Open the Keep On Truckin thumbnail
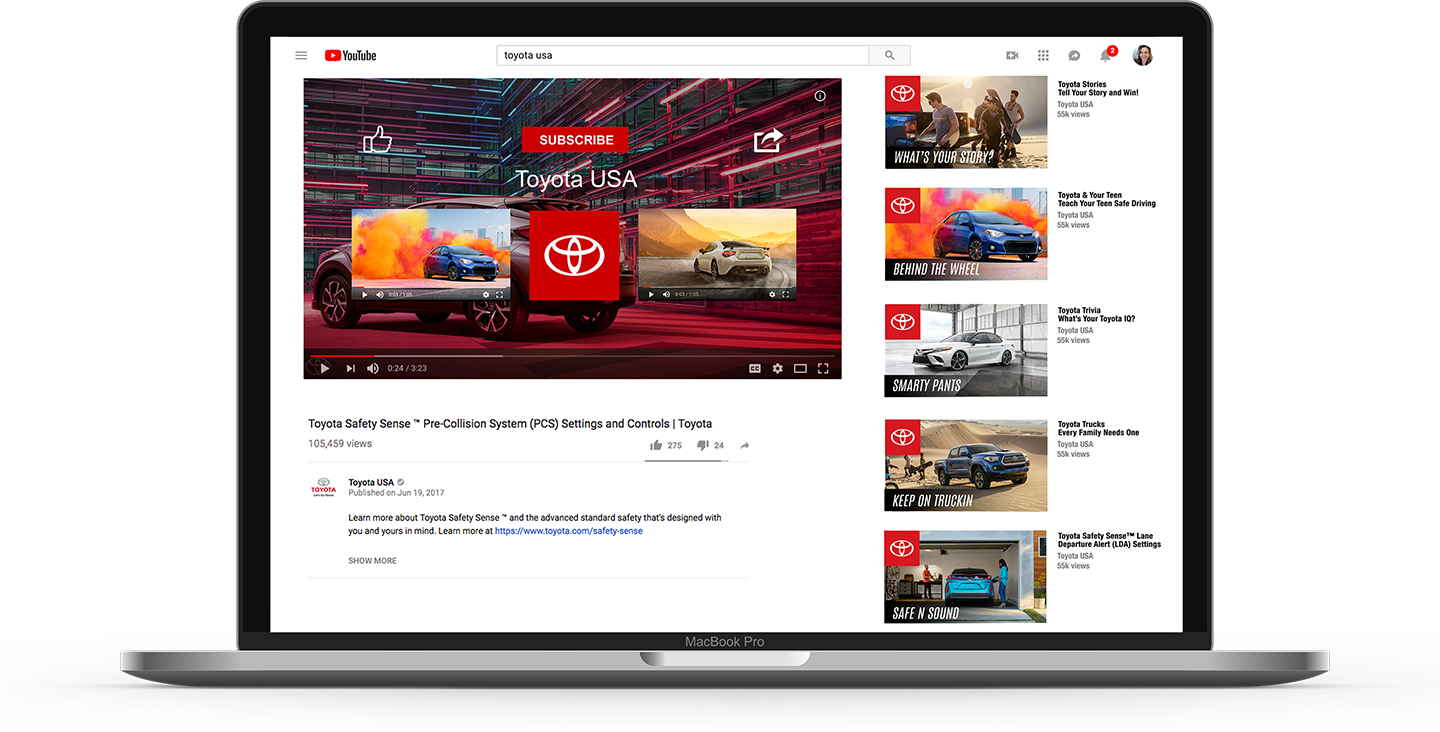1440x732 pixels. coord(966,465)
